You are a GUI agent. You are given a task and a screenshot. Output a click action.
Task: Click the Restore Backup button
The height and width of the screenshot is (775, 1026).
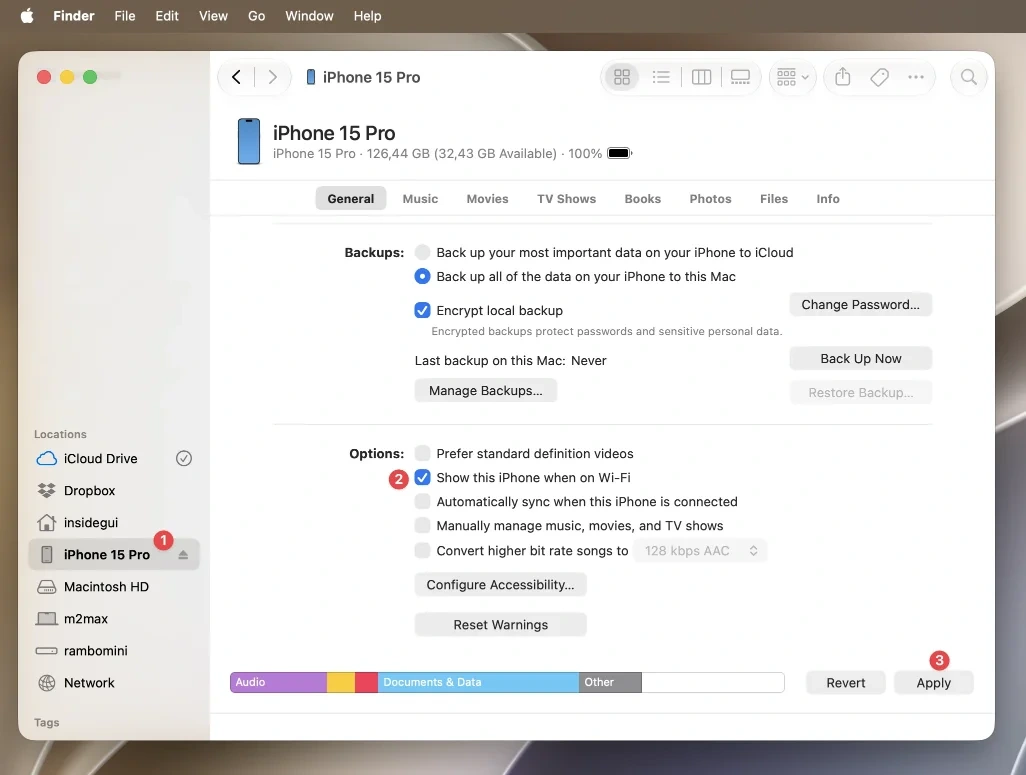[x=860, y=392]
